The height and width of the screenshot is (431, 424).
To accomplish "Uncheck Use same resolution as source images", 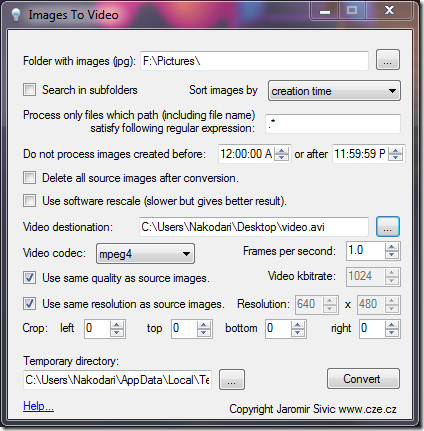I will point(29,304).
